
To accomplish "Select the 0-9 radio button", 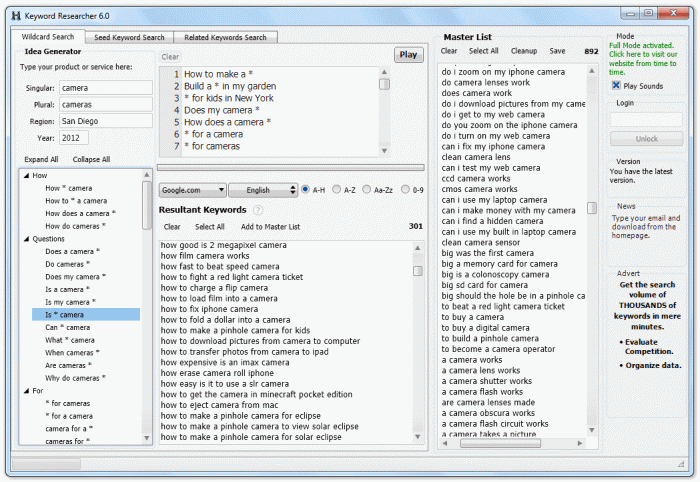I will point(405,189).
